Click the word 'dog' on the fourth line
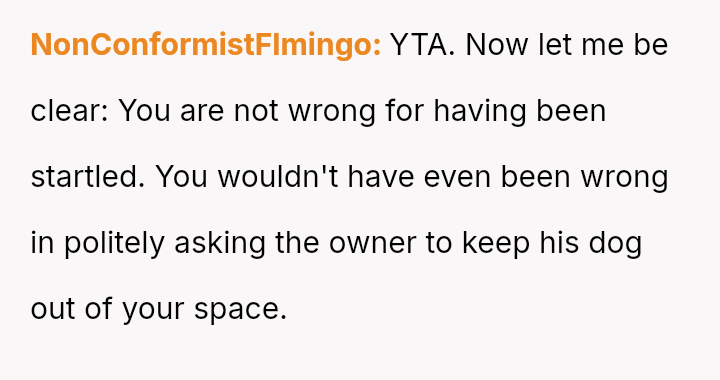The width and height of the screenshot is (720, 380). pyautogui.click(x=615, y=244)
